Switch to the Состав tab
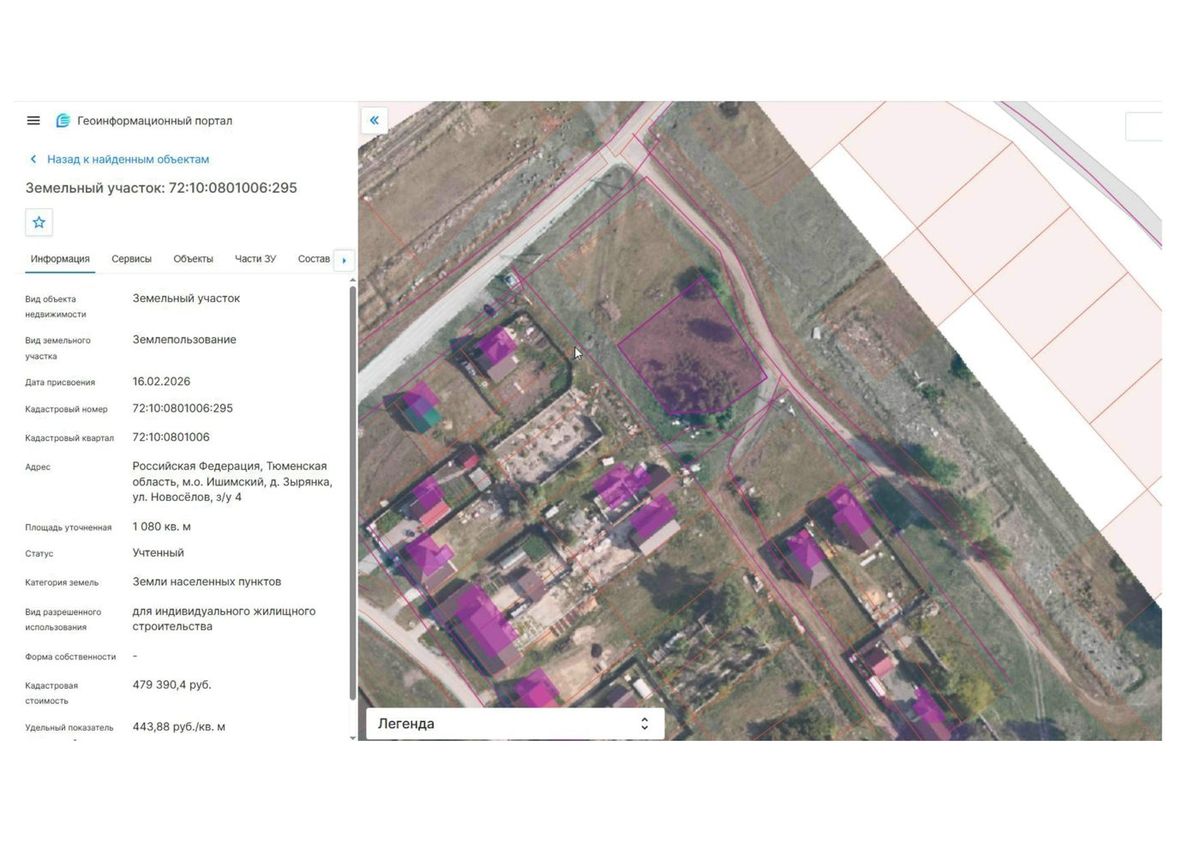 314,259
